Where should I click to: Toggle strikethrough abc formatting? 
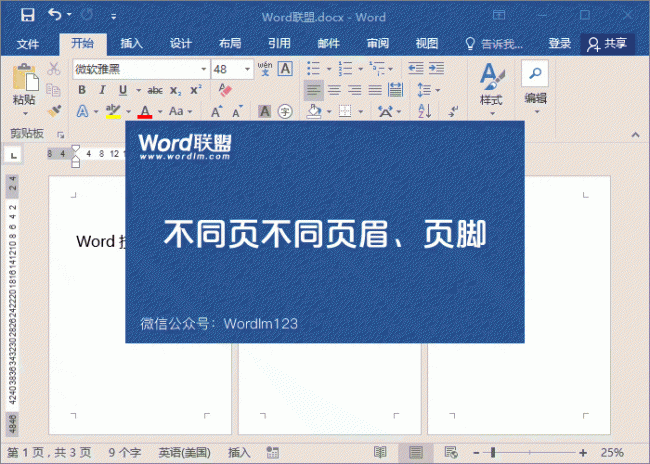pos(155,90)
